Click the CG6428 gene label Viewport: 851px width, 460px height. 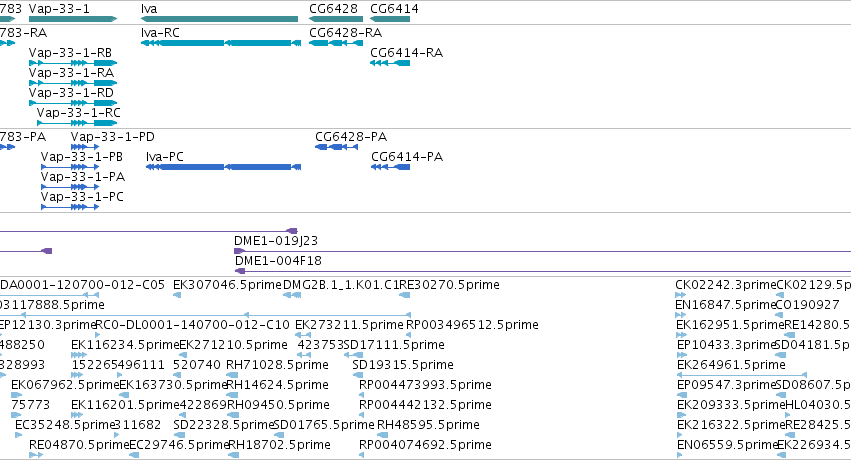(333, 9)
